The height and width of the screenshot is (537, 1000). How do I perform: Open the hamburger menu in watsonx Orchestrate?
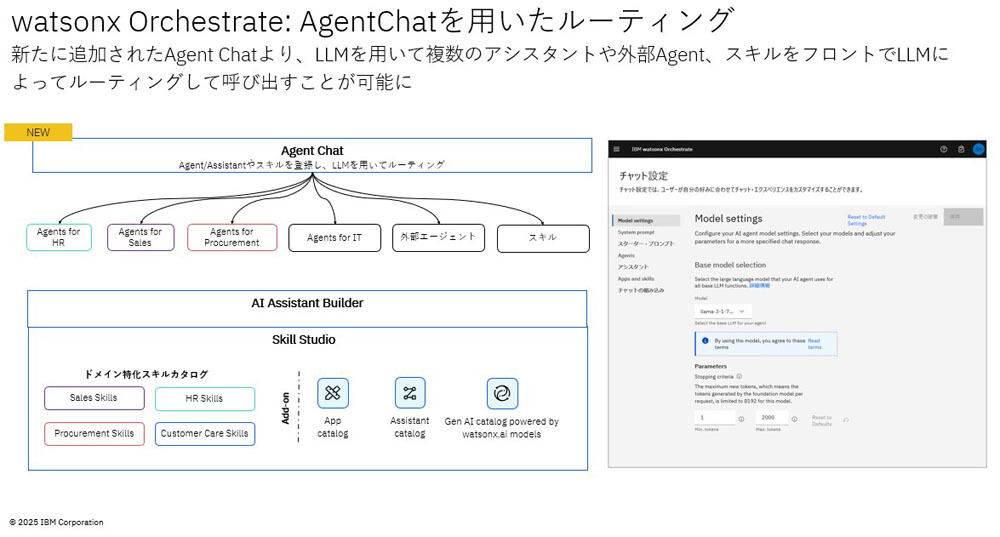[616, 149]
